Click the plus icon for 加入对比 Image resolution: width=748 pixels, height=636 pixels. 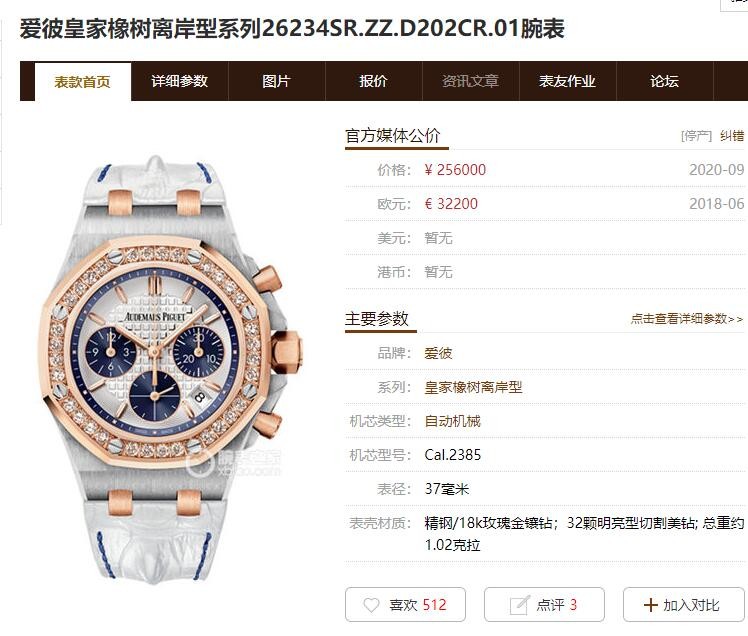pyautogui.click(x=650, y=605)
